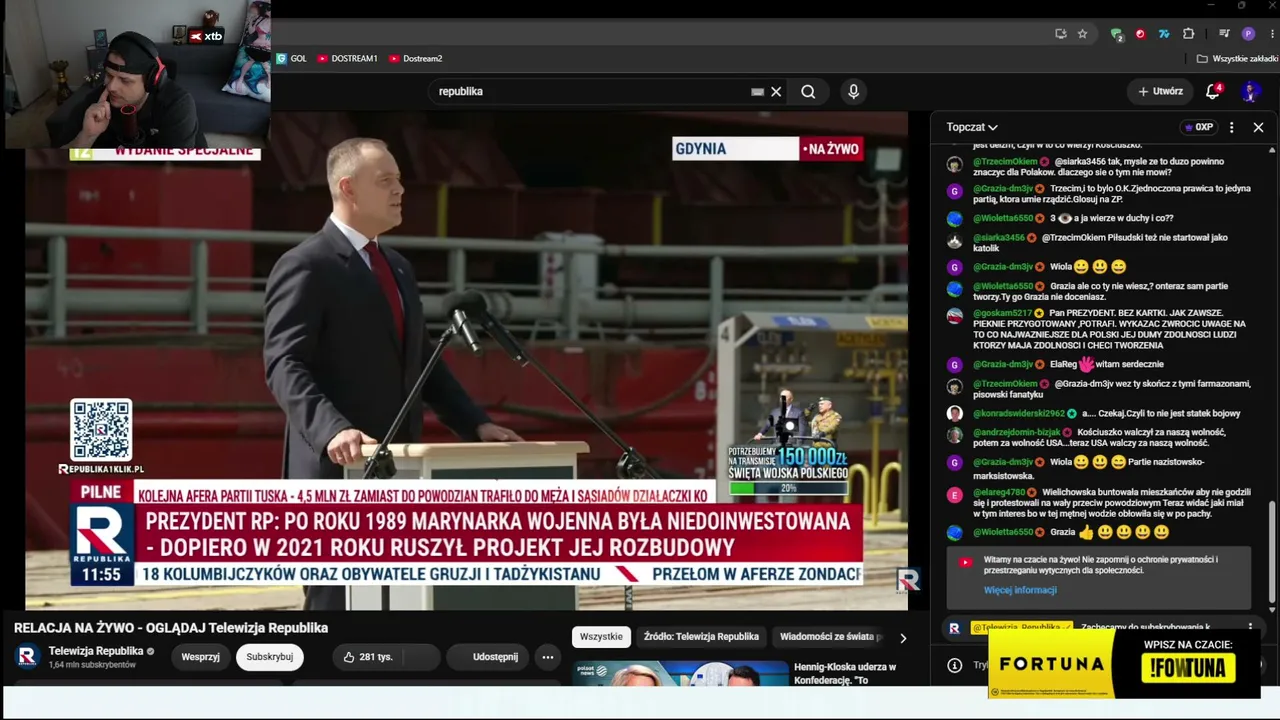Image resolution: width=1280 pixels, height=720 pixels.
Task: Click username @elareg4780 in chat
Action: [999, 492]
